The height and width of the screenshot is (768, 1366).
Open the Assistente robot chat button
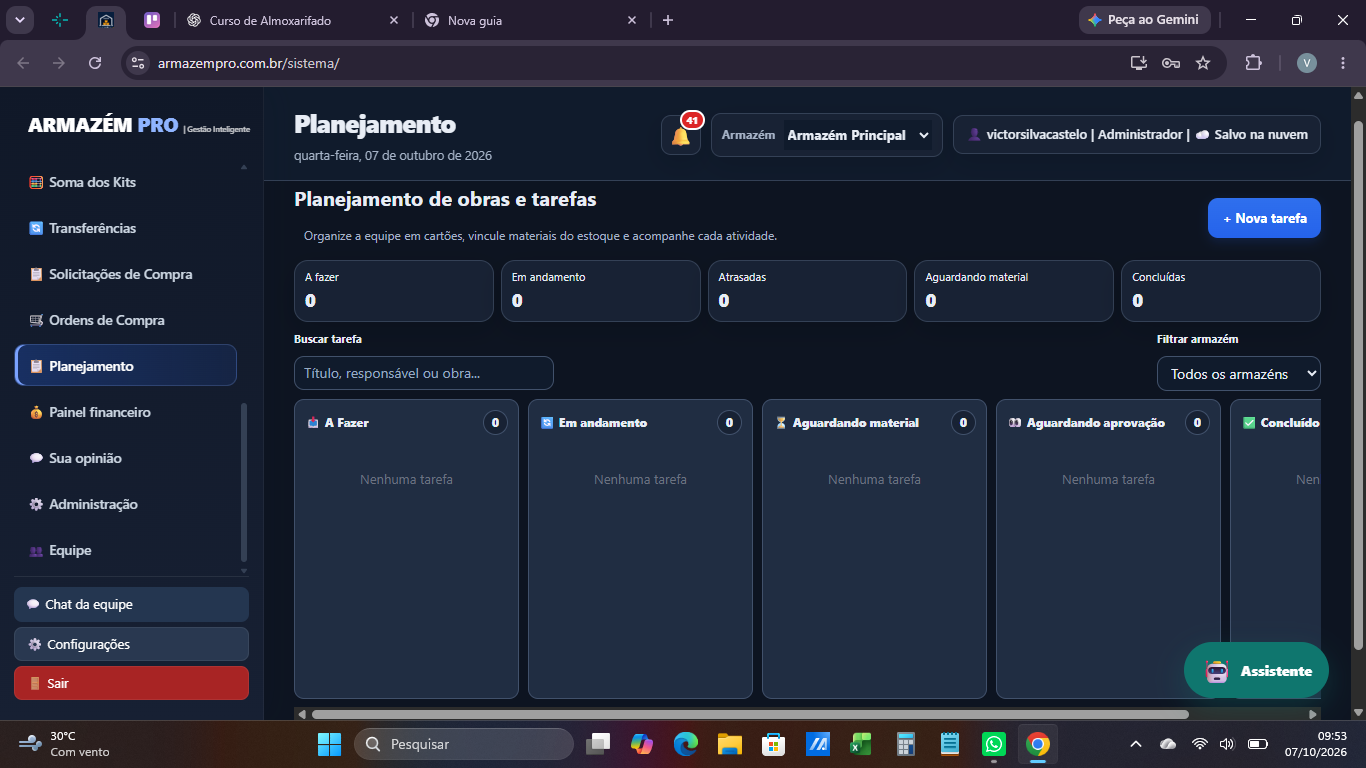[x=1256, y=670]
